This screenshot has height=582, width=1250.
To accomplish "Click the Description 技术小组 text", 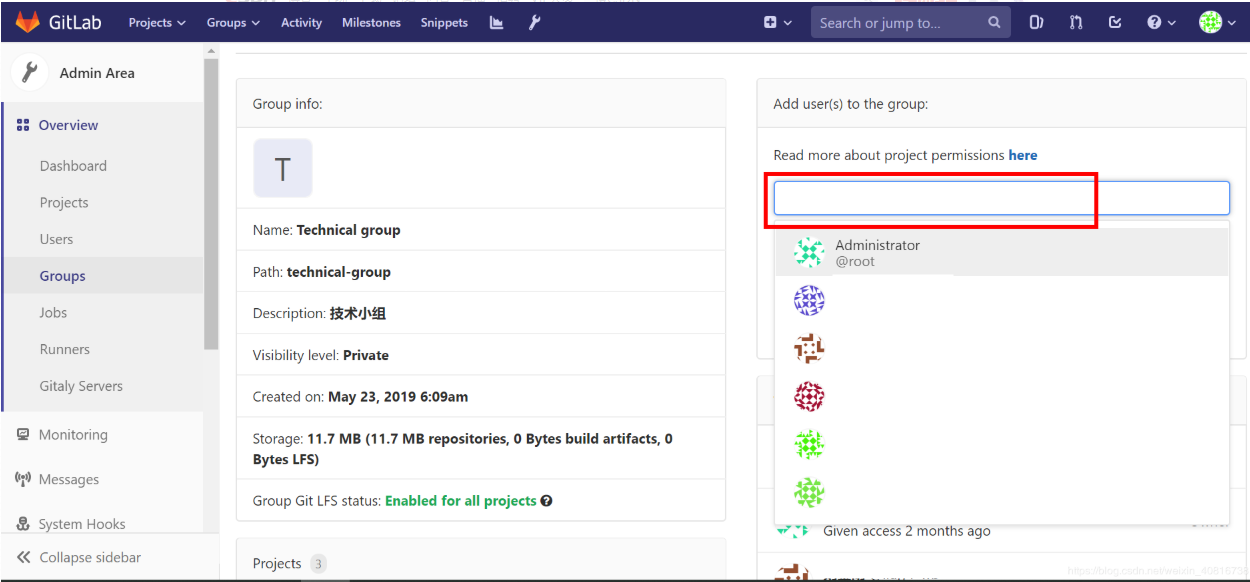I will 319,313.
